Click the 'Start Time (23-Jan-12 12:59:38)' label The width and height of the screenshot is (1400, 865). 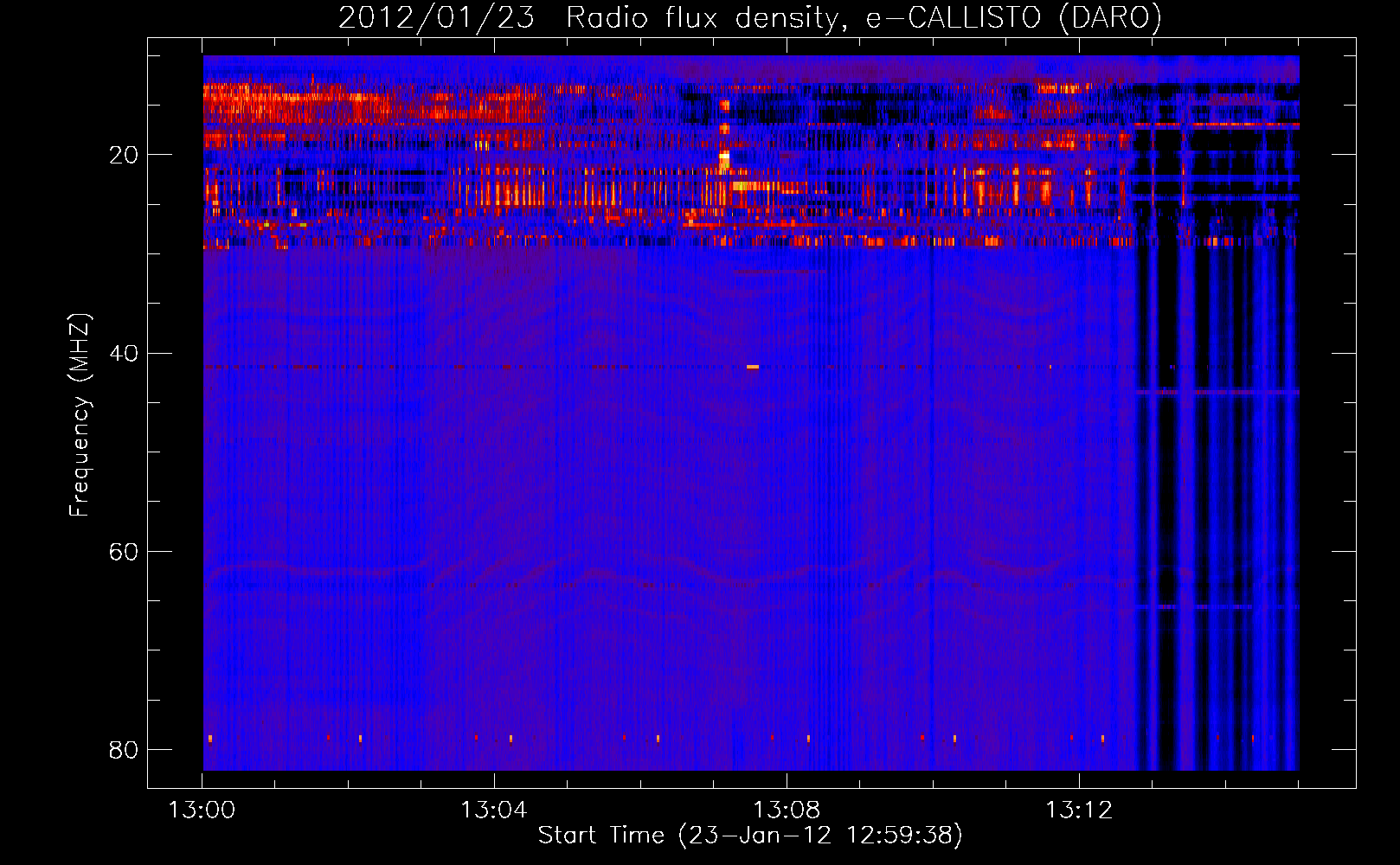pyautogui.click(x=750, y=835)
